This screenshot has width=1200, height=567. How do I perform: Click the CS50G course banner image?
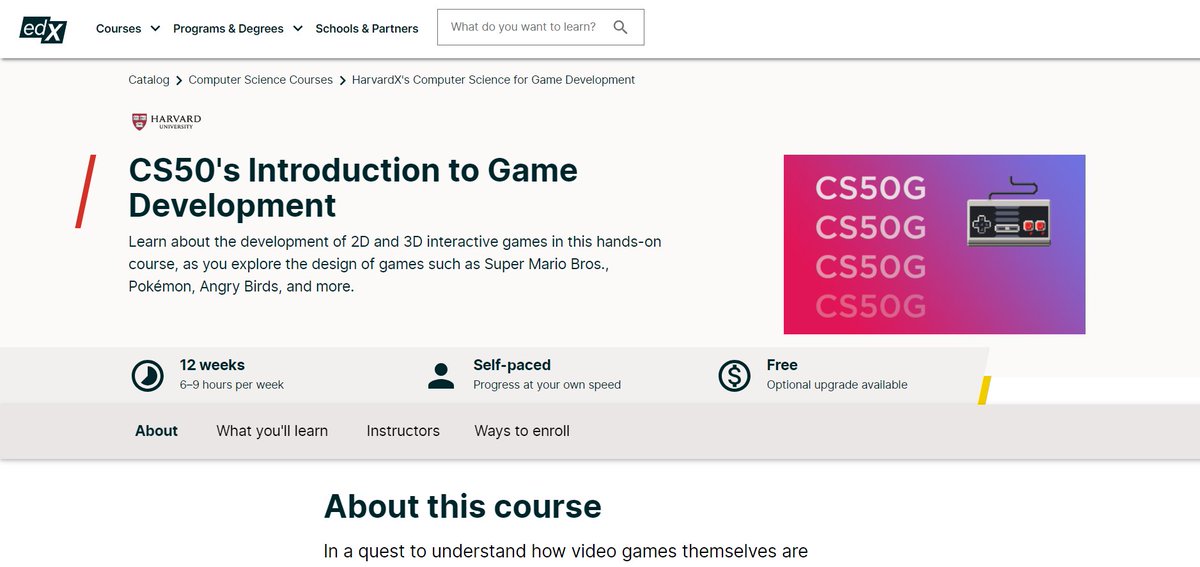pos(934,244)
